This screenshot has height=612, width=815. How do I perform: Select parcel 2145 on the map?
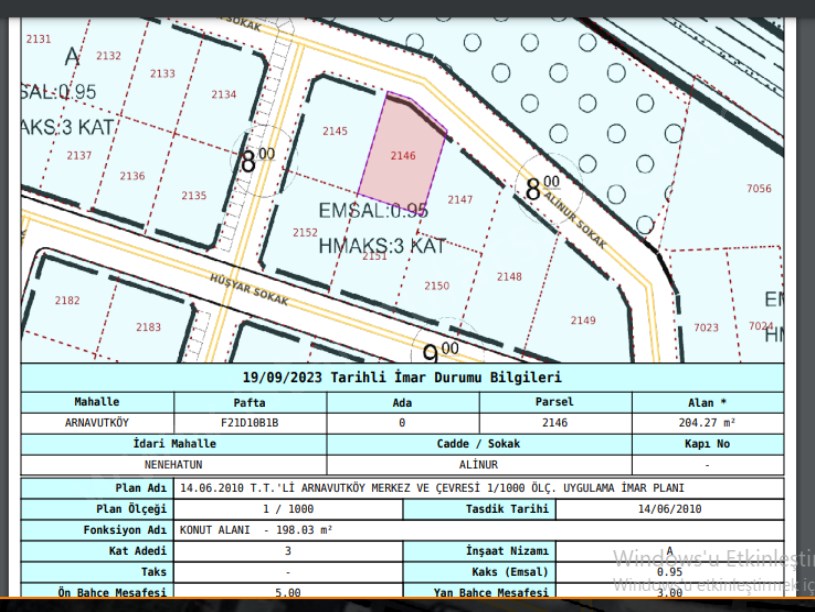(335, 132)
